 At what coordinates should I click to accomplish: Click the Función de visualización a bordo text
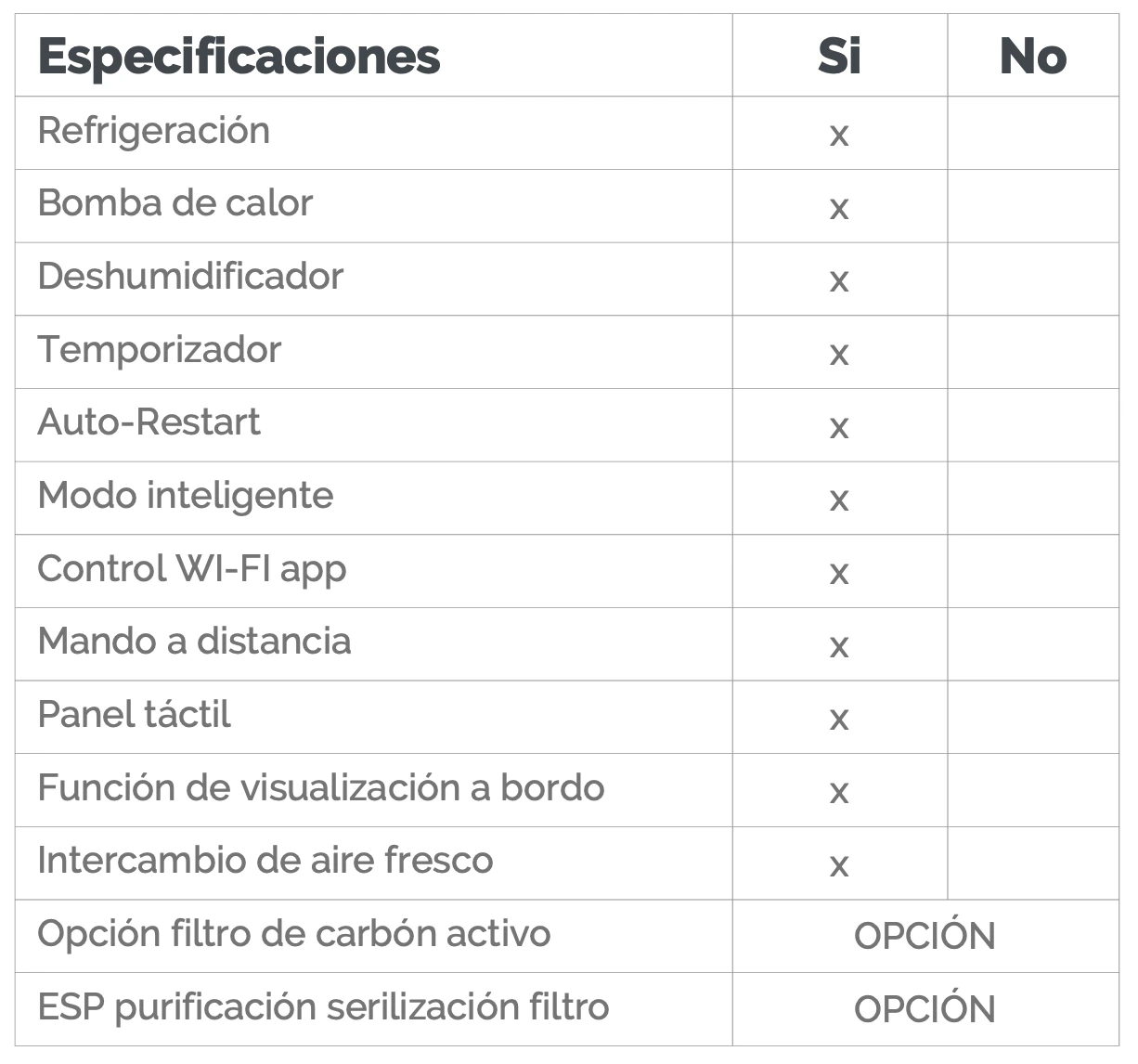(x=321, y=788)
